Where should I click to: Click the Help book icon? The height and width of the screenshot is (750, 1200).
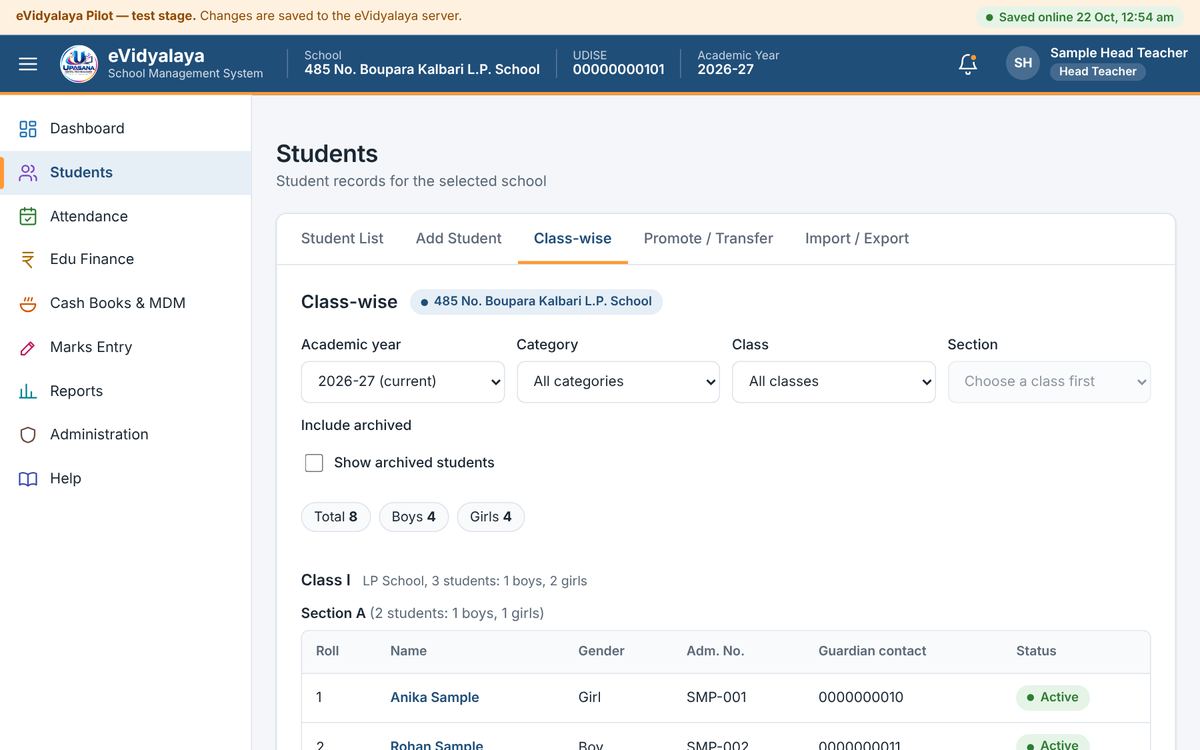pos(28,479)
